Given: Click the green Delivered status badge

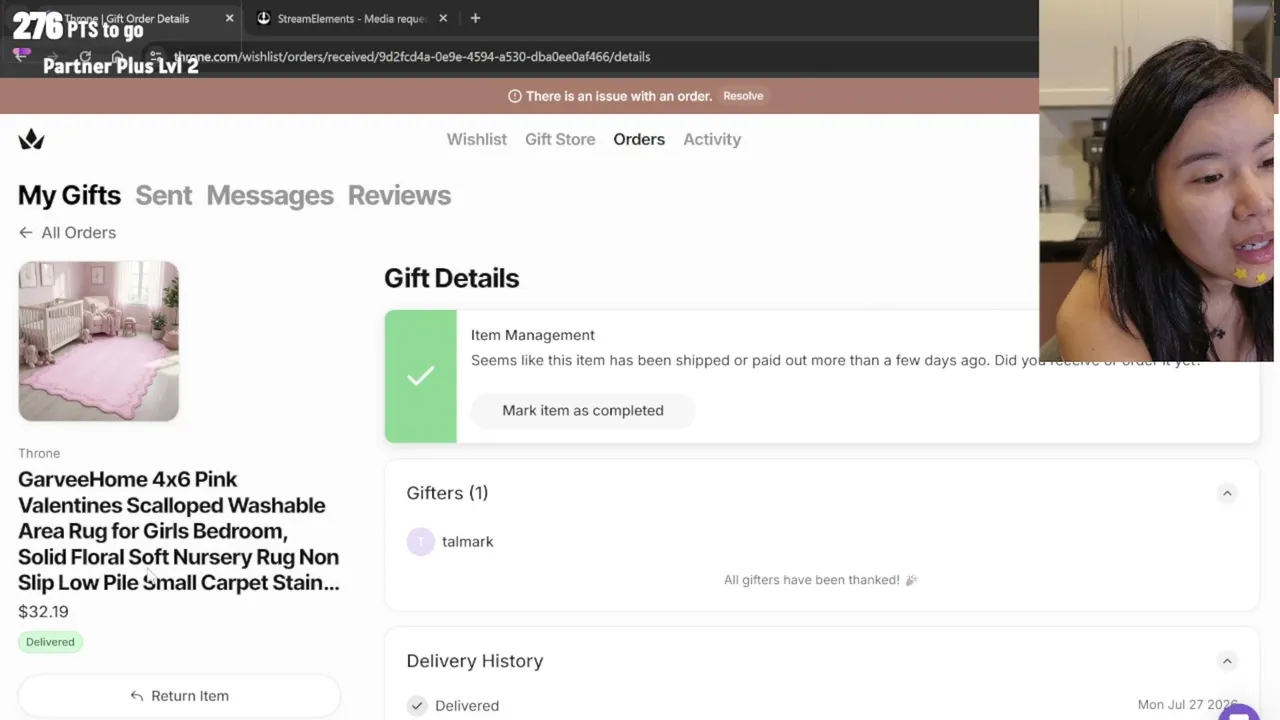Looking at the screenshot, I should [x=50, y=642].
